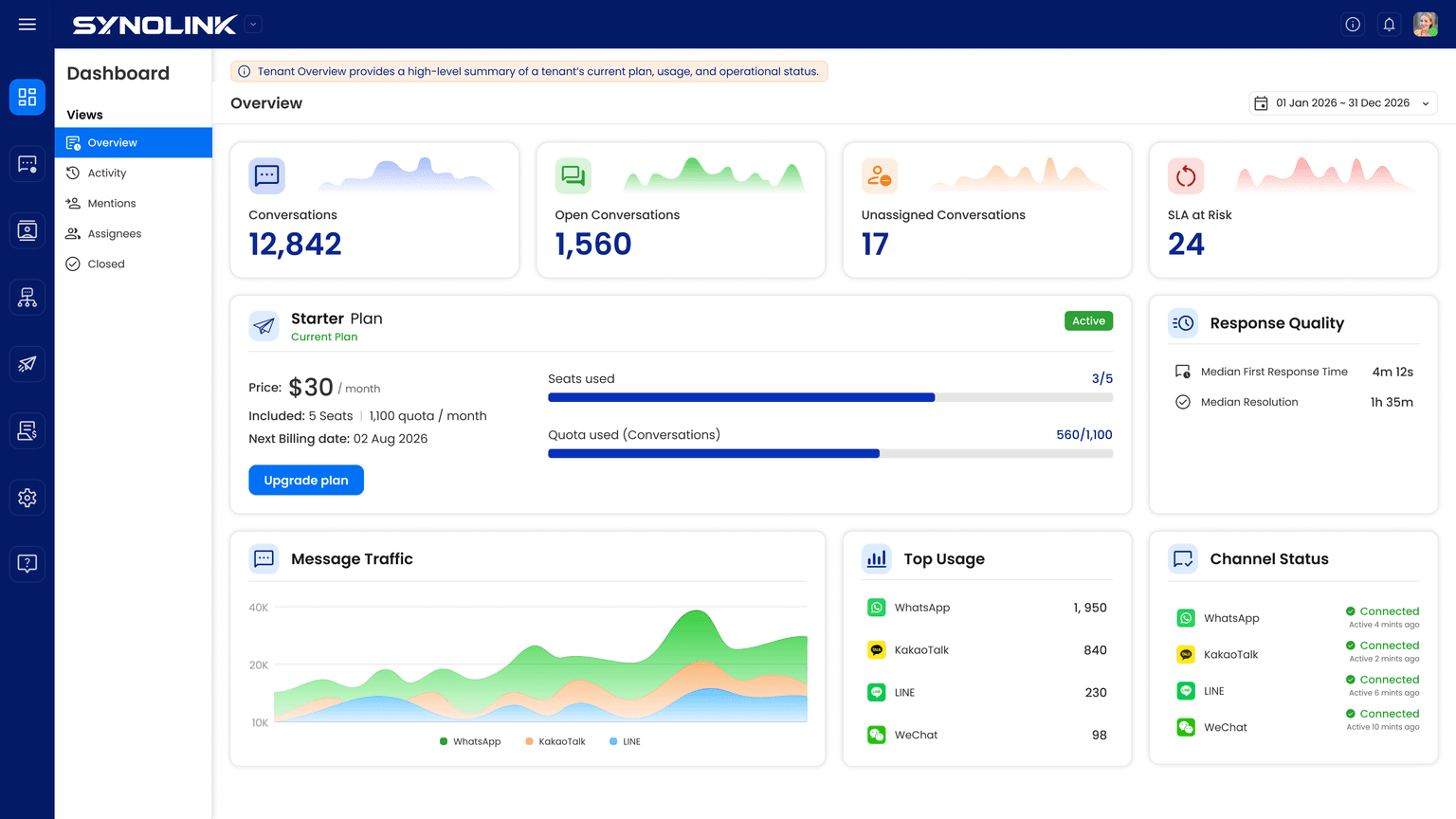
Task: Click the 4m 12s response time value
Action: (1392, 372)
